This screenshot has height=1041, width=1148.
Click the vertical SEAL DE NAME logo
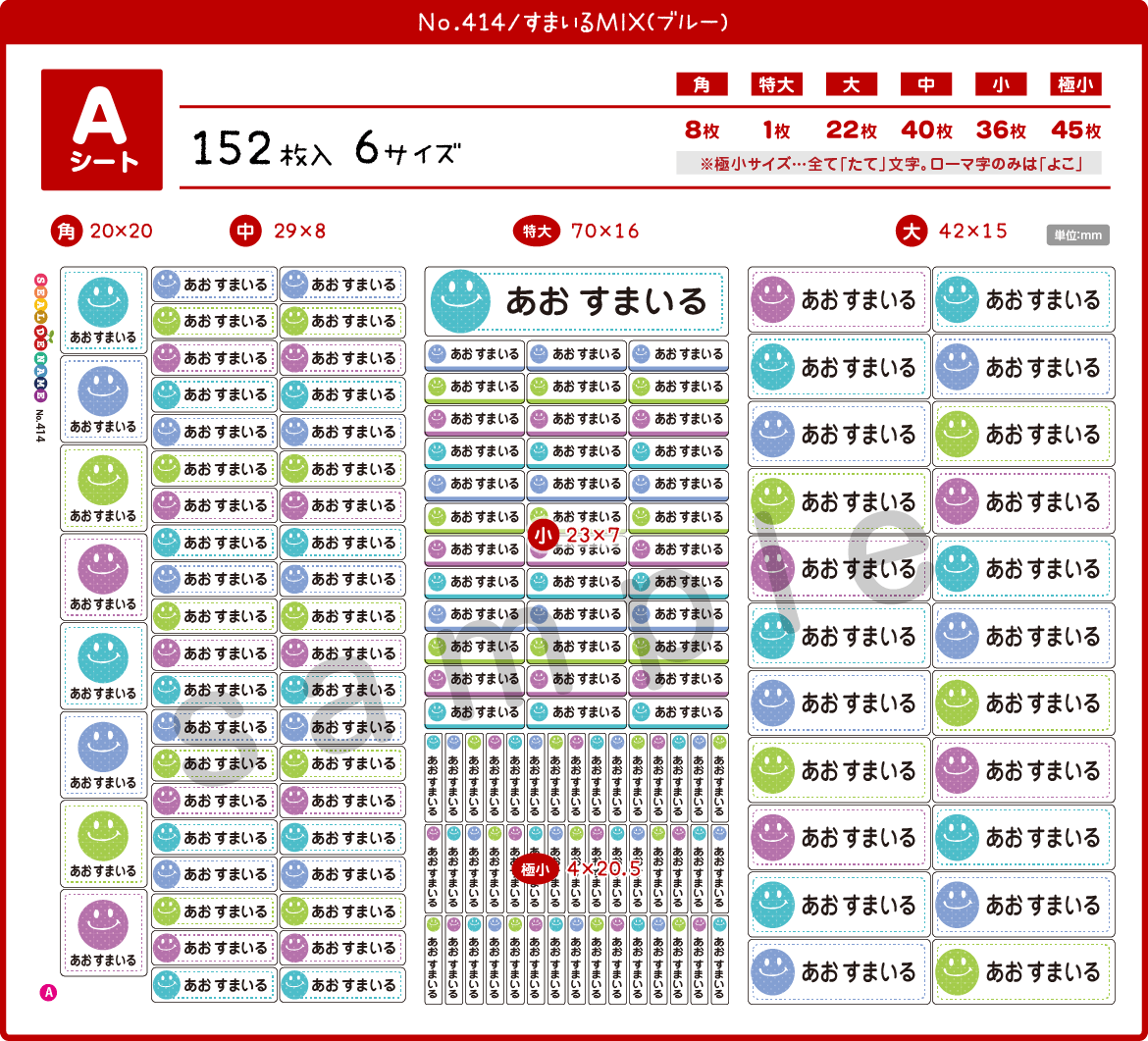(41, 338)
